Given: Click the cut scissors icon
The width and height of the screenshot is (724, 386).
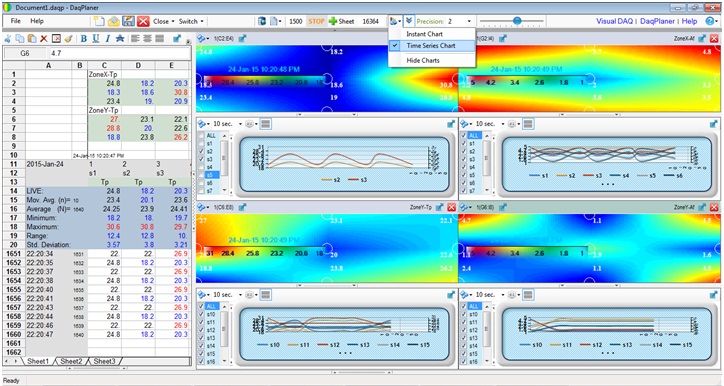Looking at the screenshot, I should [8, 39].
